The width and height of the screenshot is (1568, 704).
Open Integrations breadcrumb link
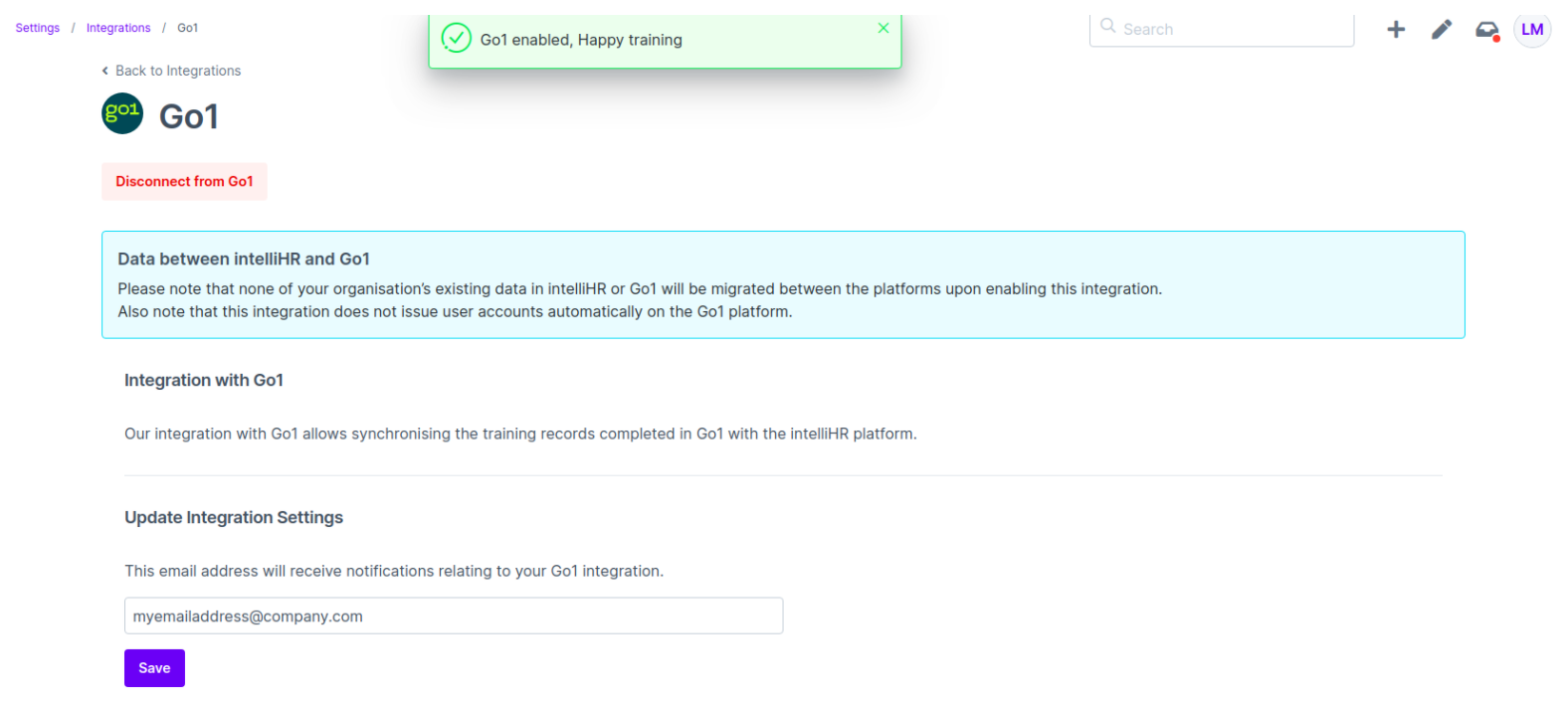118,28
